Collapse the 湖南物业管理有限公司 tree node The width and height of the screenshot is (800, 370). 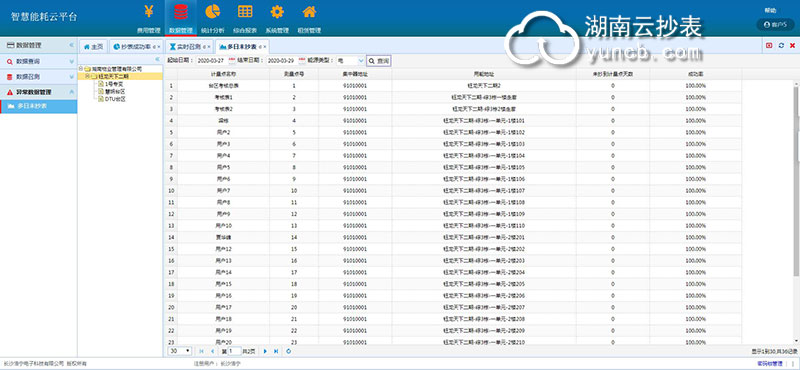coord(81,68)
